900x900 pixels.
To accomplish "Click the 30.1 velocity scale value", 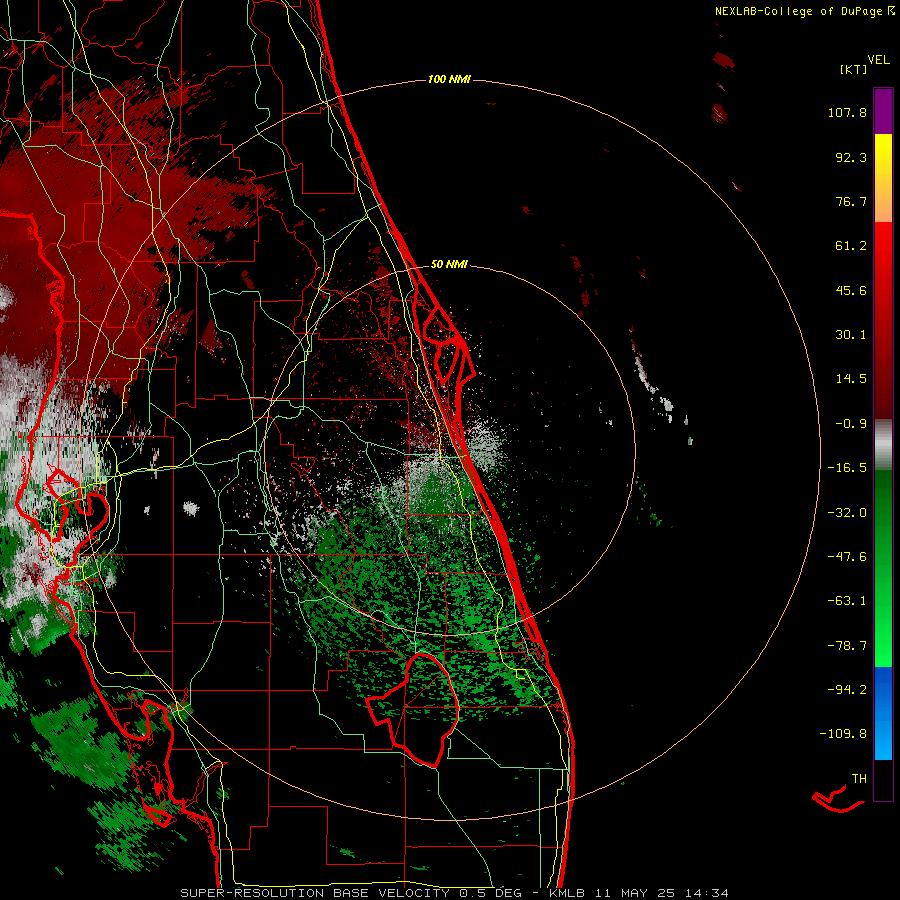I will 851,335.
